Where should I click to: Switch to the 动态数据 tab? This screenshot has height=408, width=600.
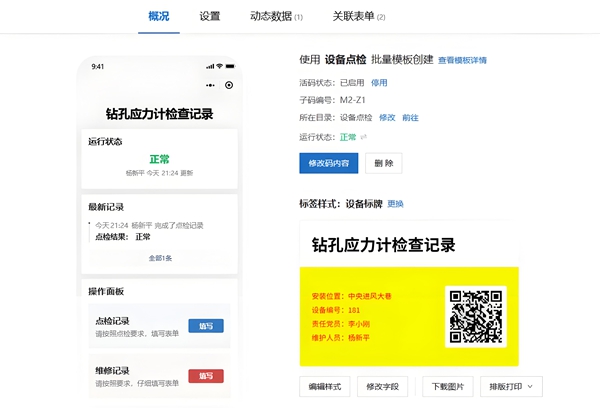pyautogui.click(x=276, y=16)
